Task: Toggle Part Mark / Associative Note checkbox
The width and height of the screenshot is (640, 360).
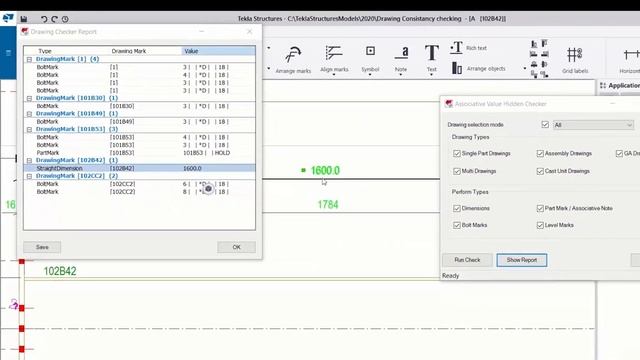Action: point(540,209)
